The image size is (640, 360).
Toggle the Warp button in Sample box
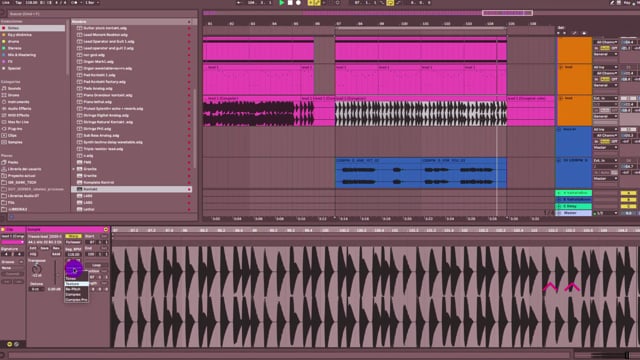[73, 236]
